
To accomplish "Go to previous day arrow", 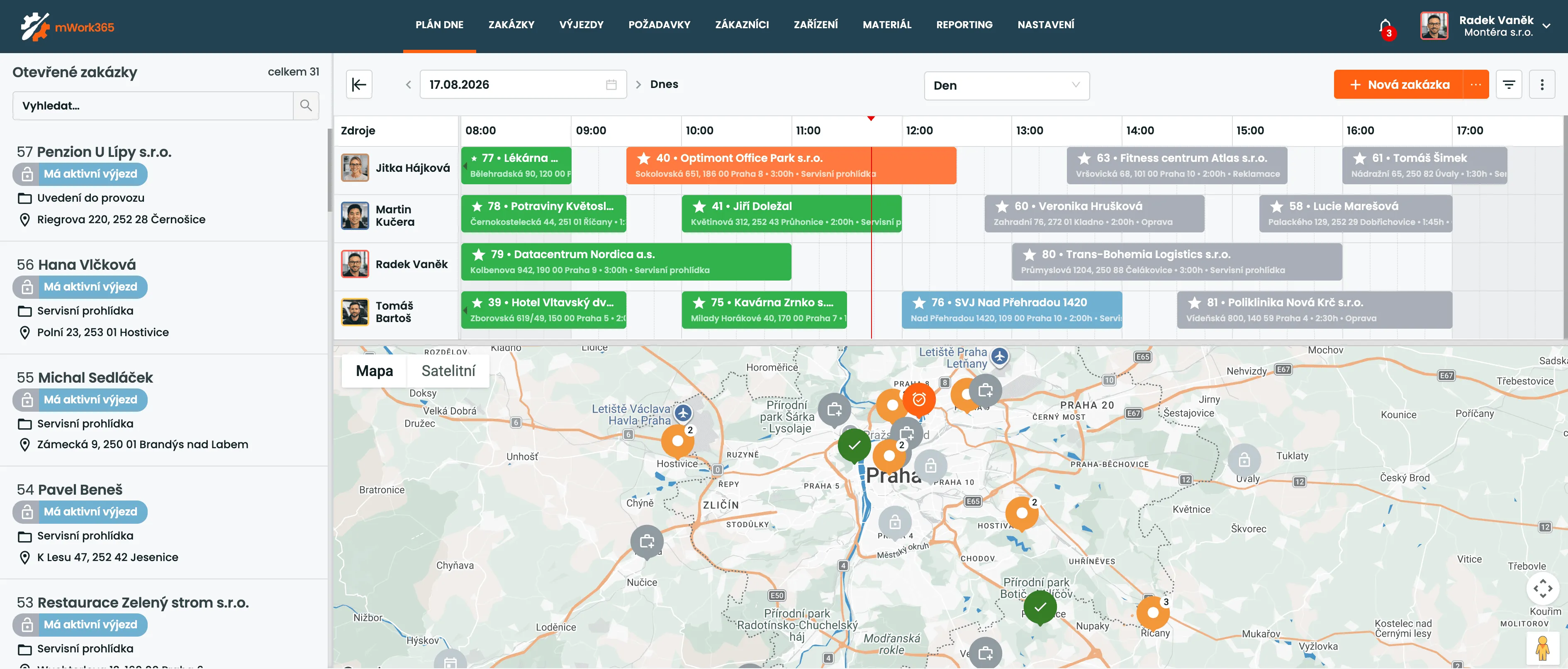I will click(409, 85).
